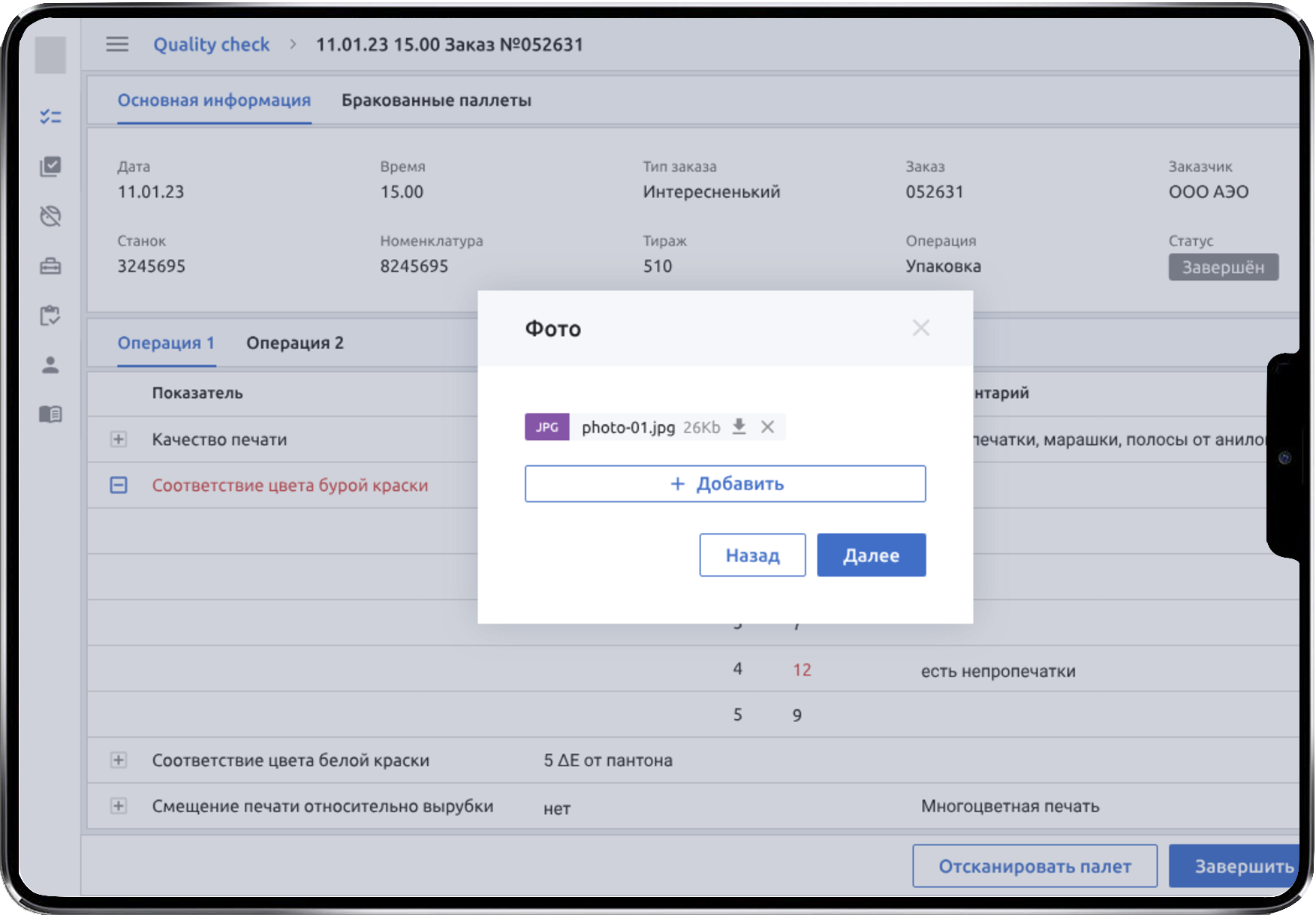
Task: Expand the Качество печати row
Action: click(119, 439)
